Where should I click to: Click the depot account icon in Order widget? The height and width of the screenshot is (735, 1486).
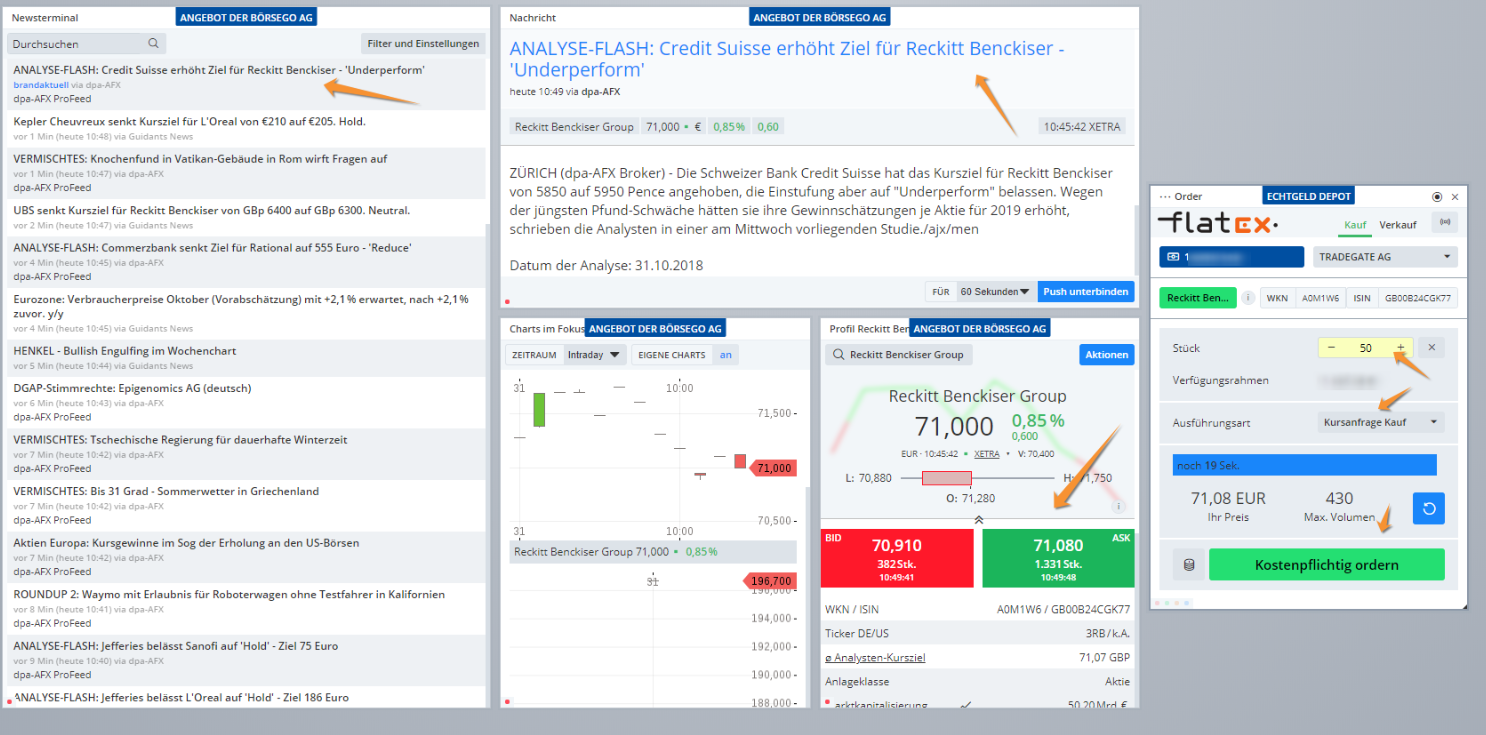pyautogui.click(x=1171, y=257)
